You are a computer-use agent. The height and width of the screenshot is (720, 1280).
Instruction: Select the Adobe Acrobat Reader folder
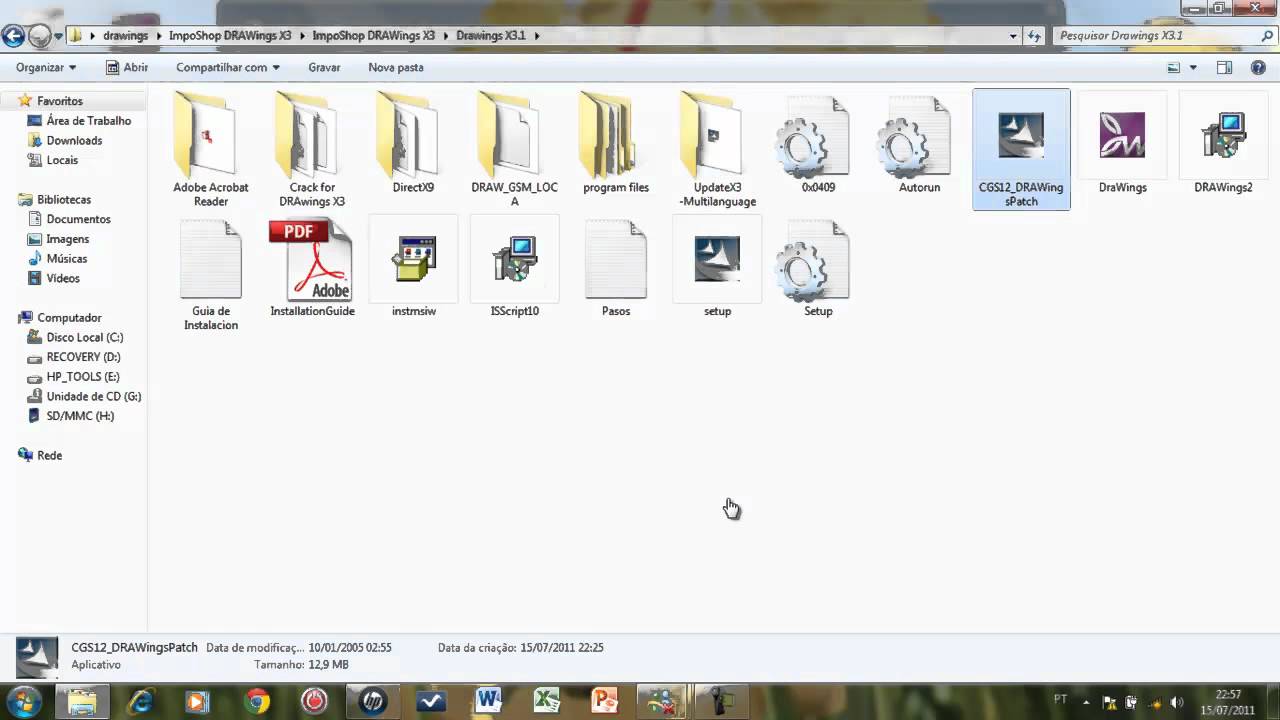(x=210, y=150)
